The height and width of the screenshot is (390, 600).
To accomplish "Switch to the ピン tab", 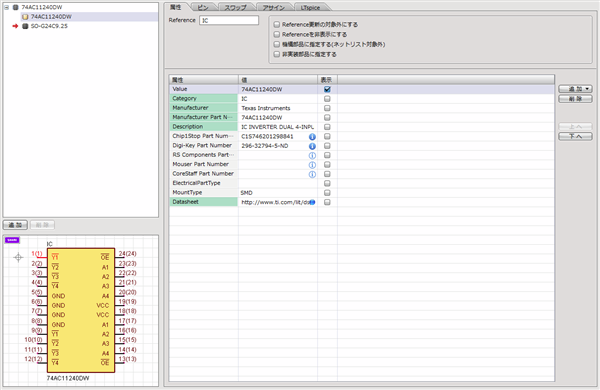I will click(203, 7).
